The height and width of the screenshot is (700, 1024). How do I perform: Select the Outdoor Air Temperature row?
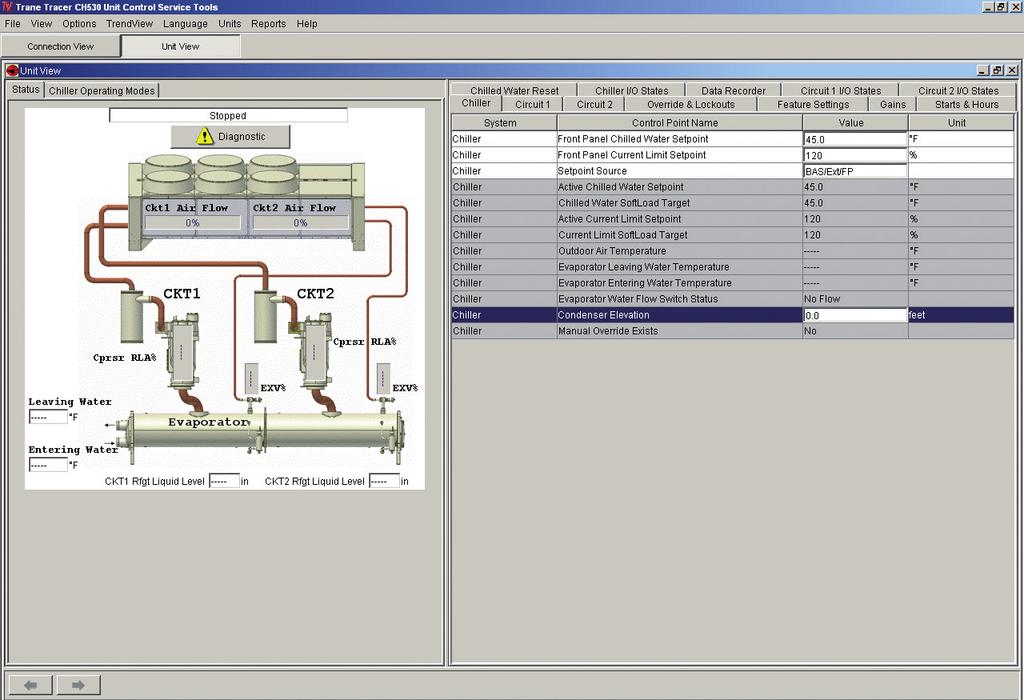coord(732,251)
